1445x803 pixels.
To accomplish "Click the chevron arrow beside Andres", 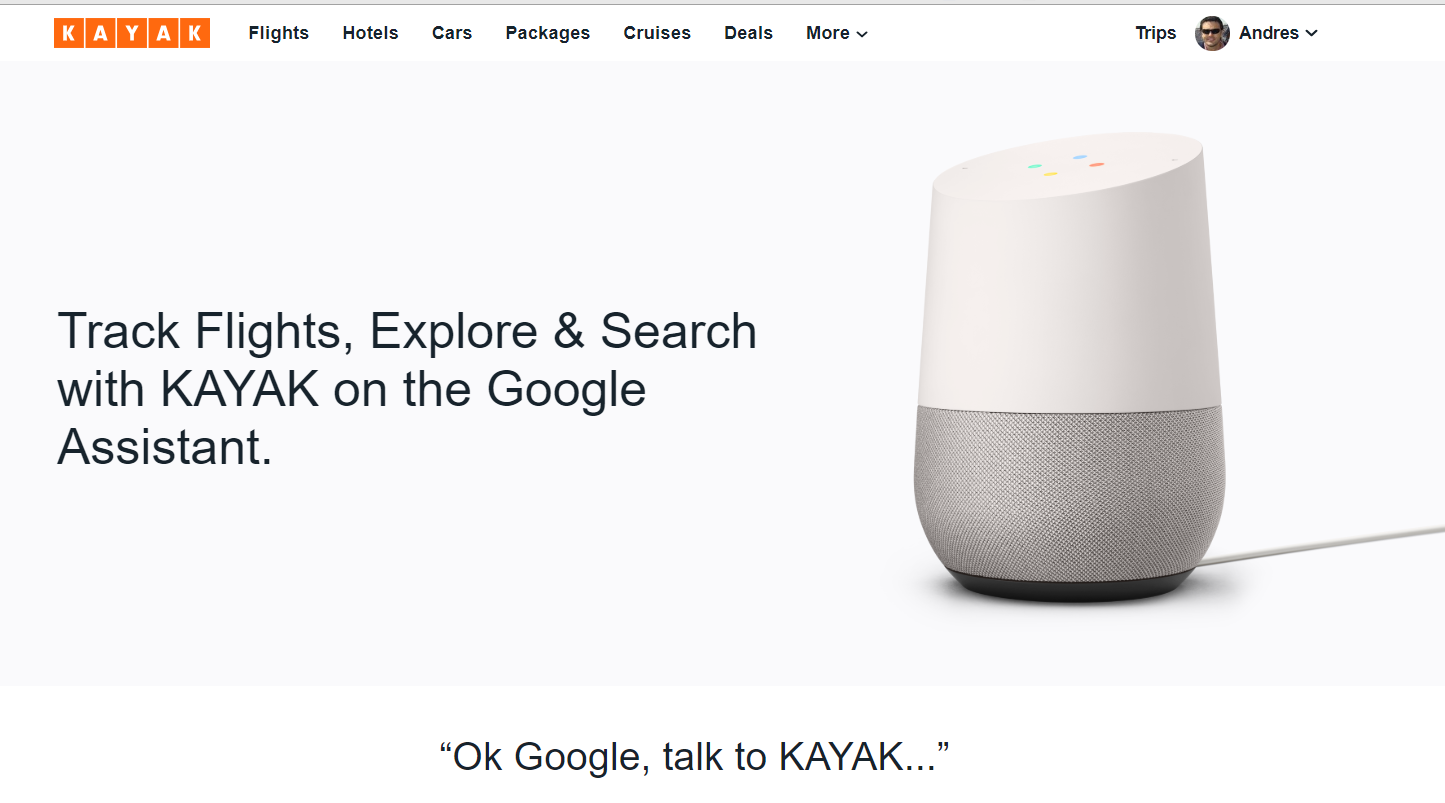I will [1312, 33].
